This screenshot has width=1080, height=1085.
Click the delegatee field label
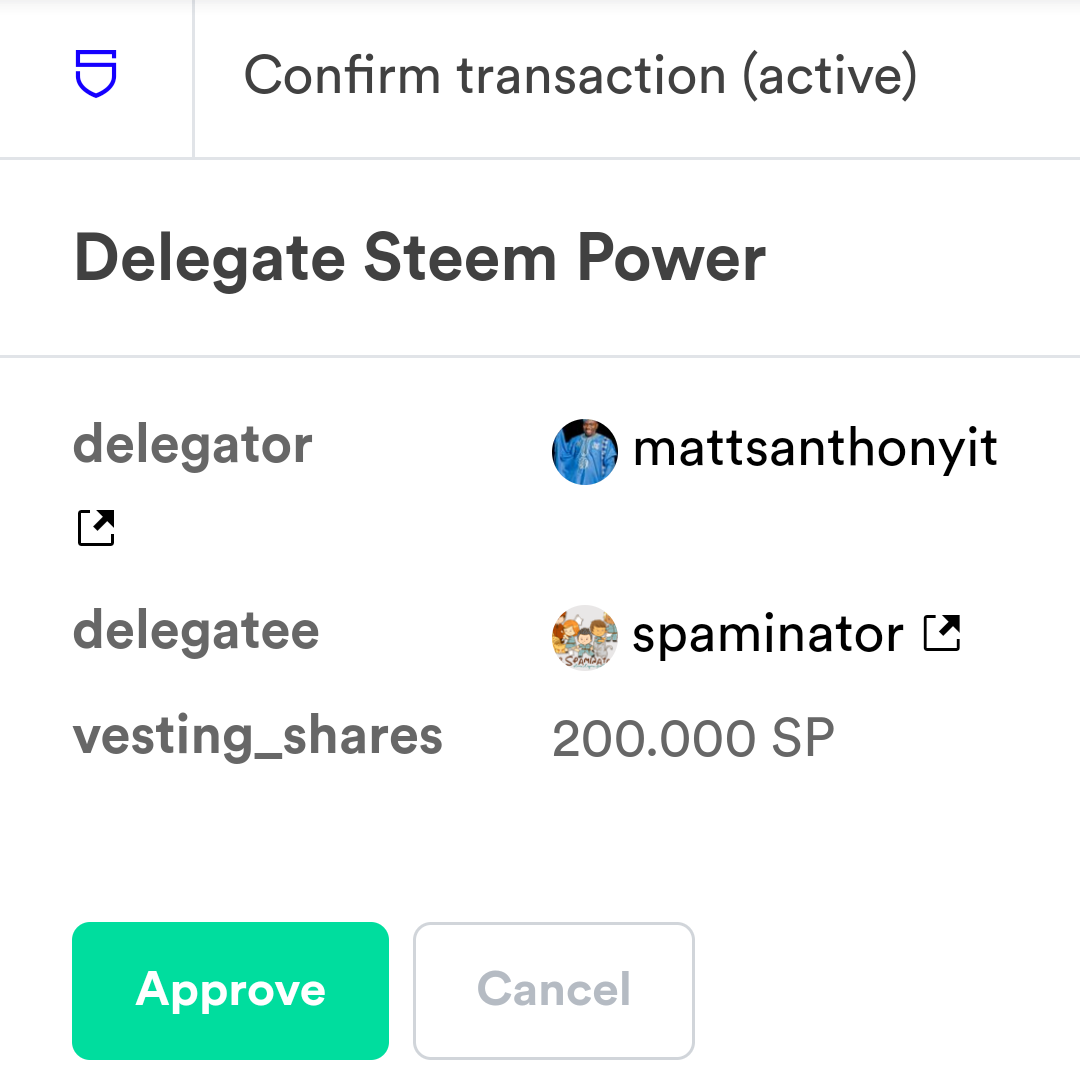point(196,631)
